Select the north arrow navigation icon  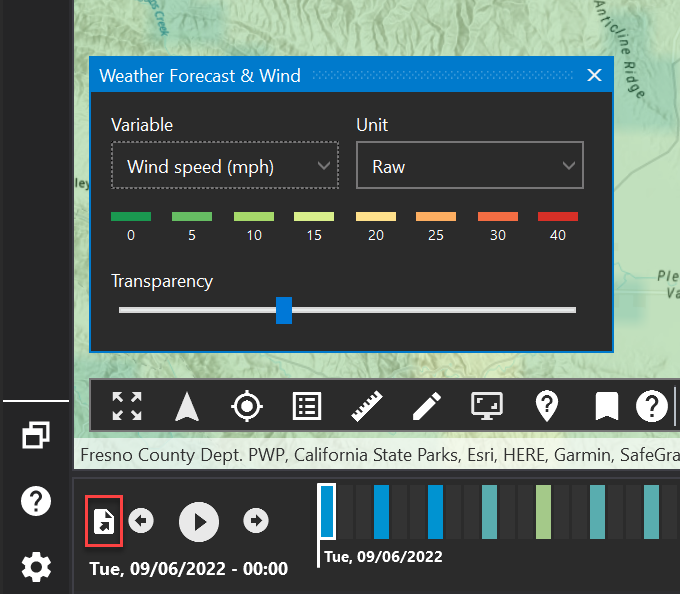(x=187, y=406)
